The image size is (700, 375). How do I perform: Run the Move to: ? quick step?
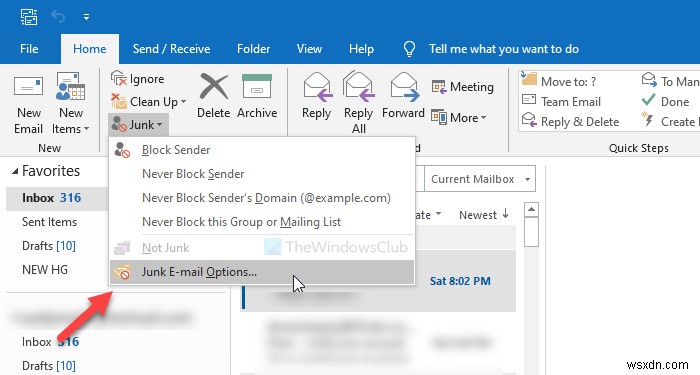(x=559, y=81)
